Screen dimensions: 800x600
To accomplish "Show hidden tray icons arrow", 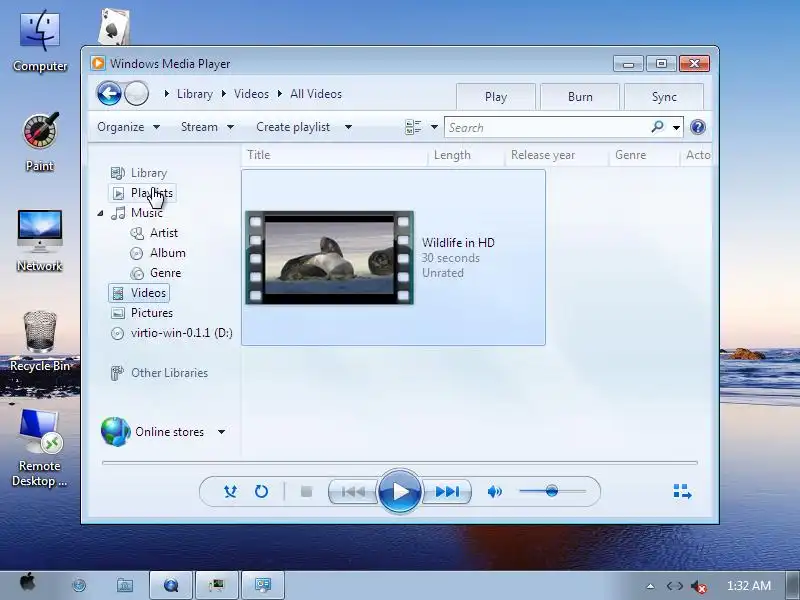I will click(650, 586).
